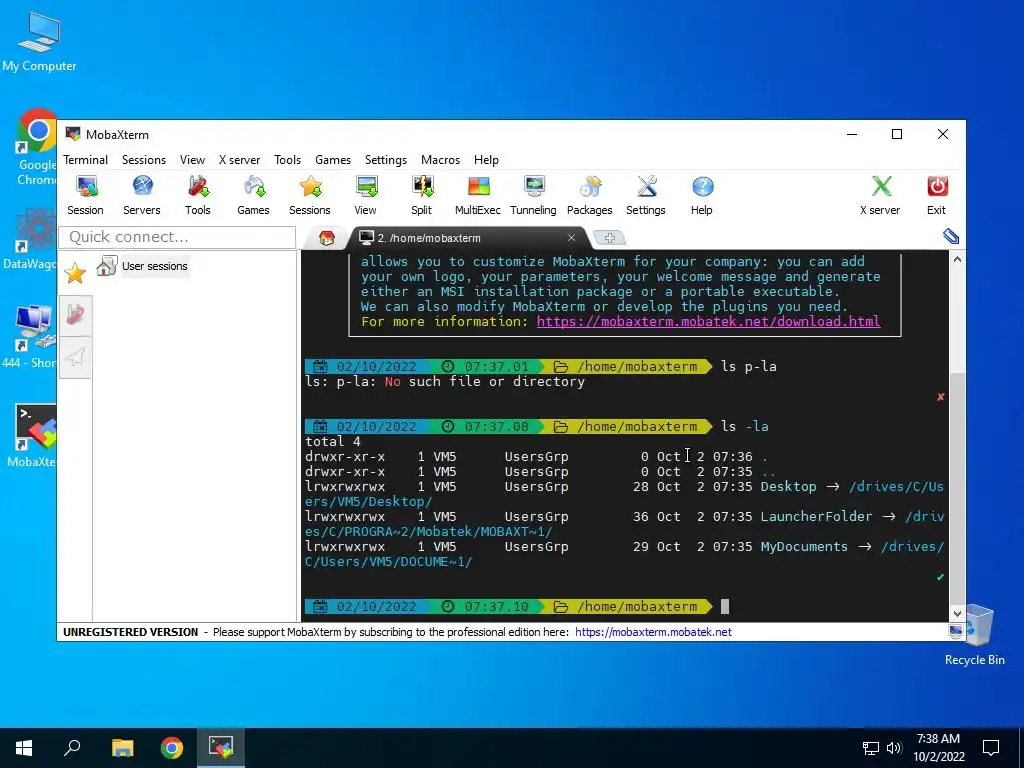
Task: Open the Session toolbar button
Action: (x=86, y=195)
